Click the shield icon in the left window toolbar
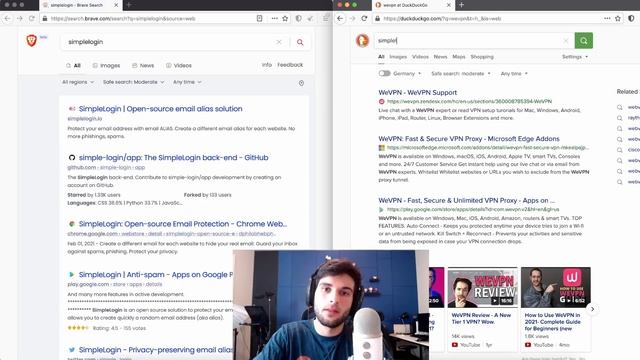Viewport: 640px width, 360px height. click(x=298, y=18)
